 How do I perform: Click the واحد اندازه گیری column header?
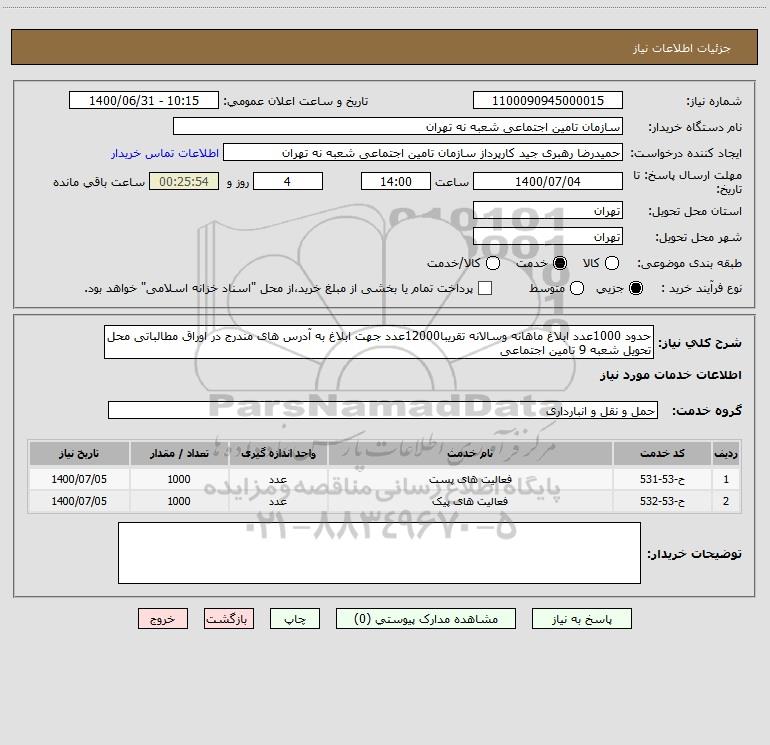278,453
